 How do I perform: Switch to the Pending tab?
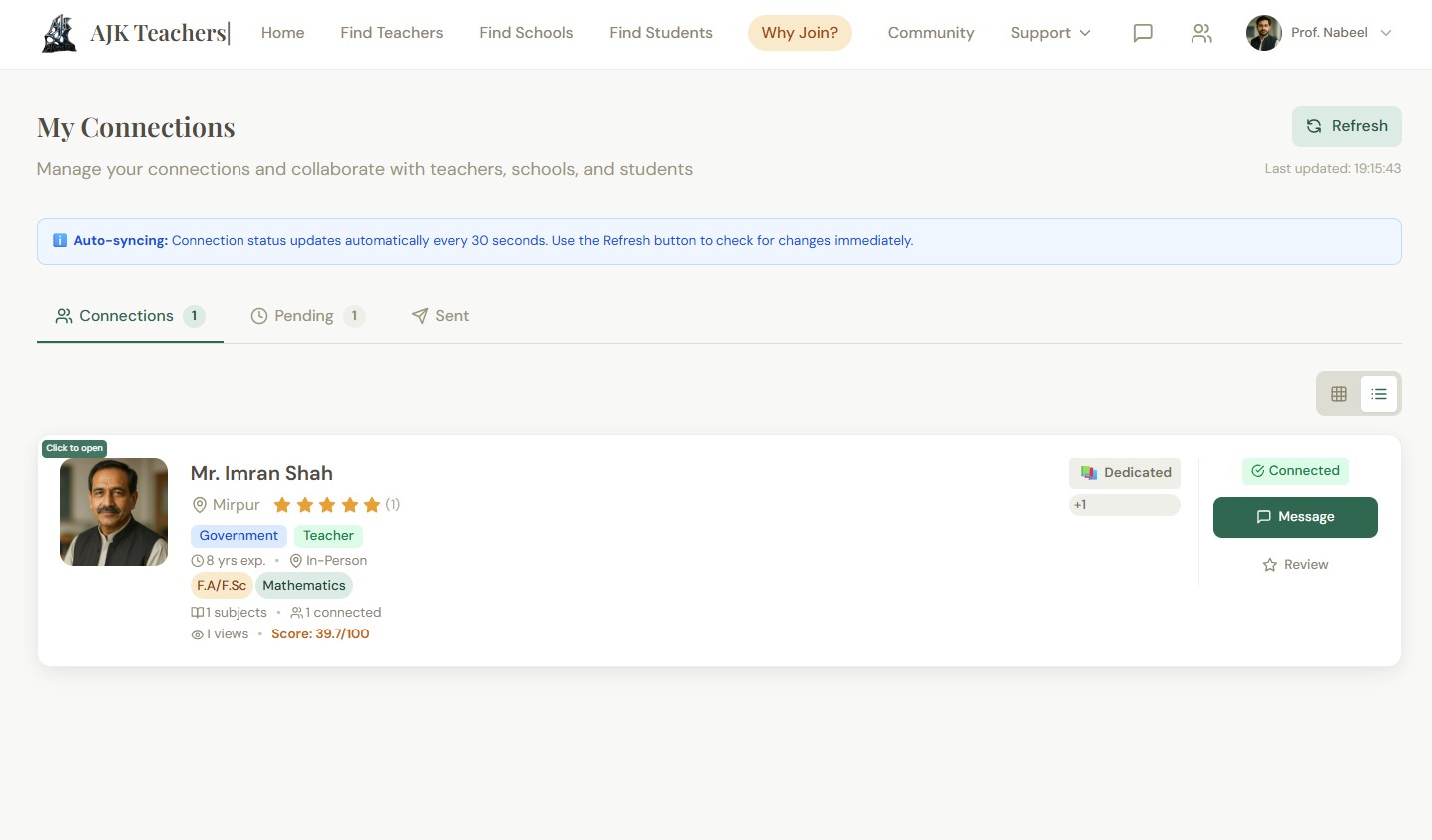[x=307, y=316]
